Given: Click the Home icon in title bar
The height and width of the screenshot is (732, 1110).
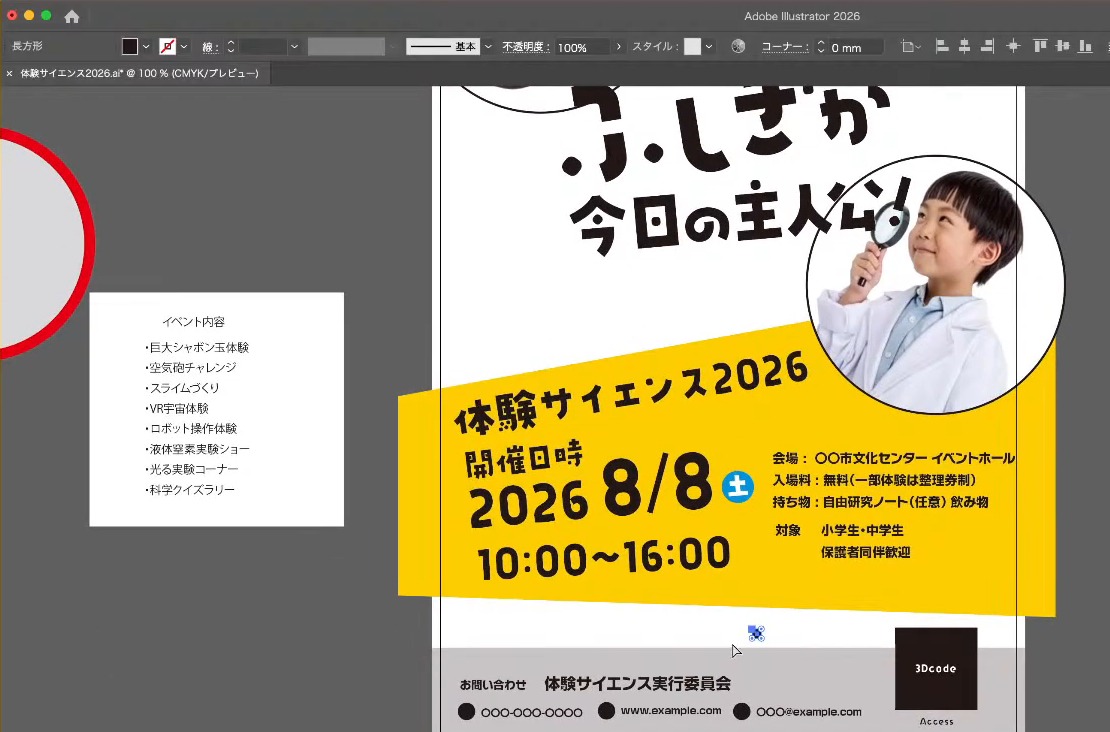Looking at the screenshot, I should pyautogui.click(x=71, y=16).
